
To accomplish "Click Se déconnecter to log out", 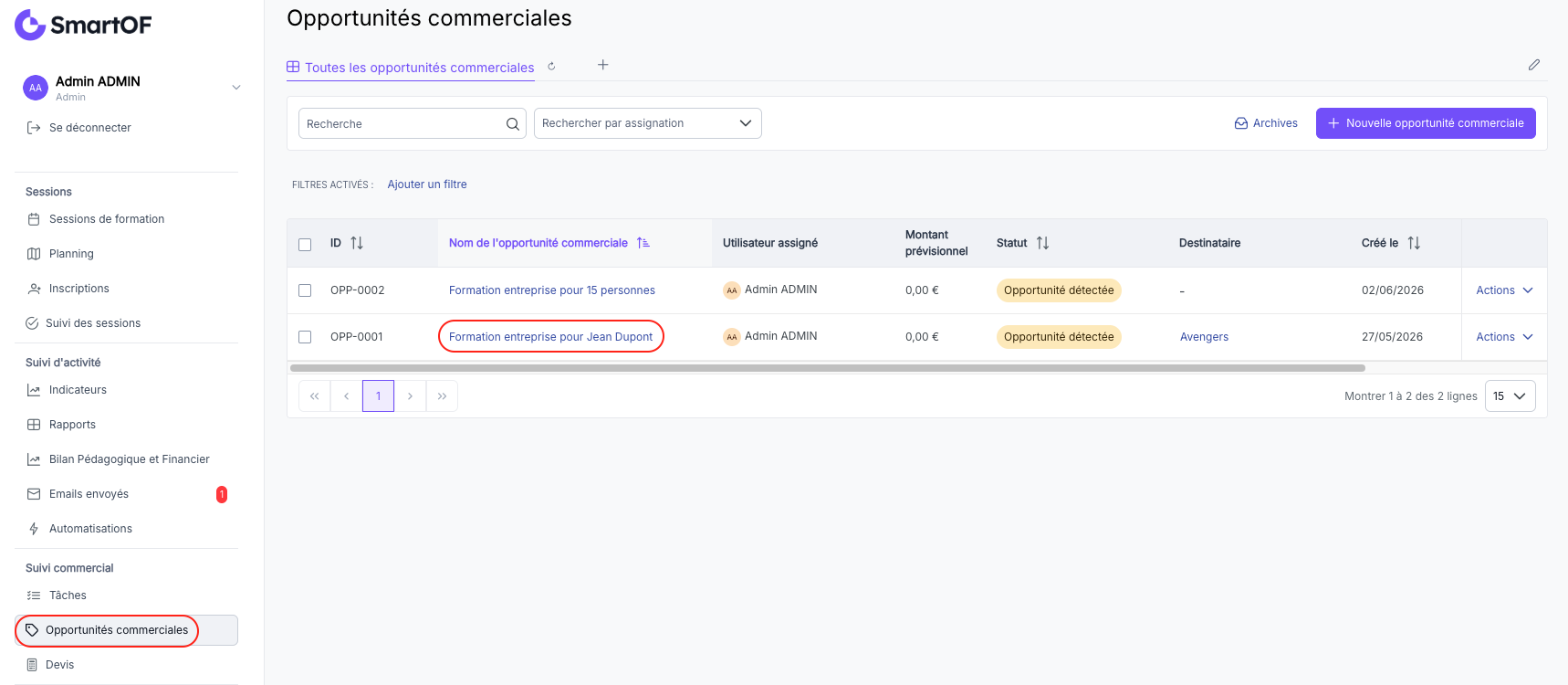I will click(x=79, y=128).
